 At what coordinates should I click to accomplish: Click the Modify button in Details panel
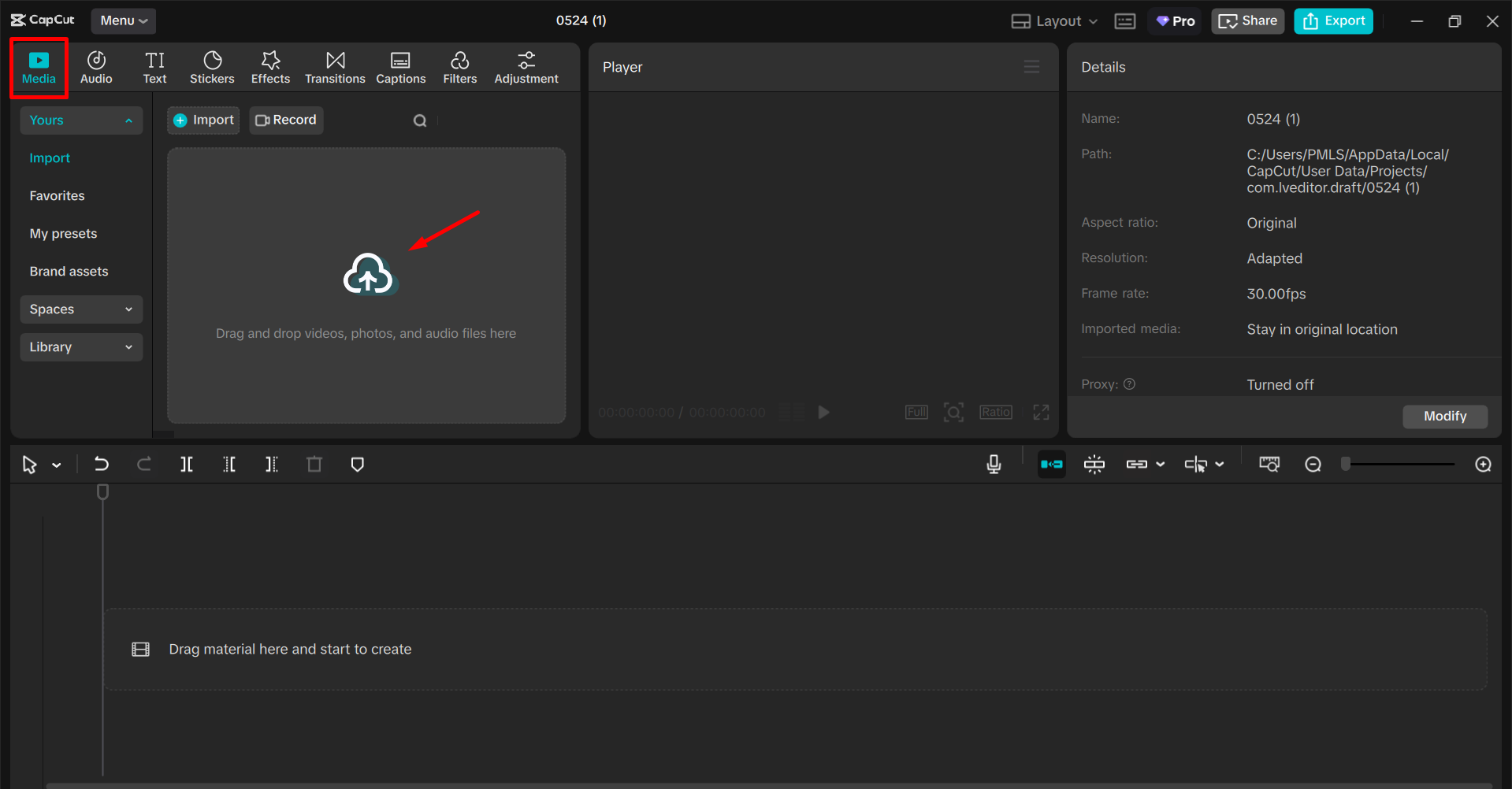coord(1444,416)
